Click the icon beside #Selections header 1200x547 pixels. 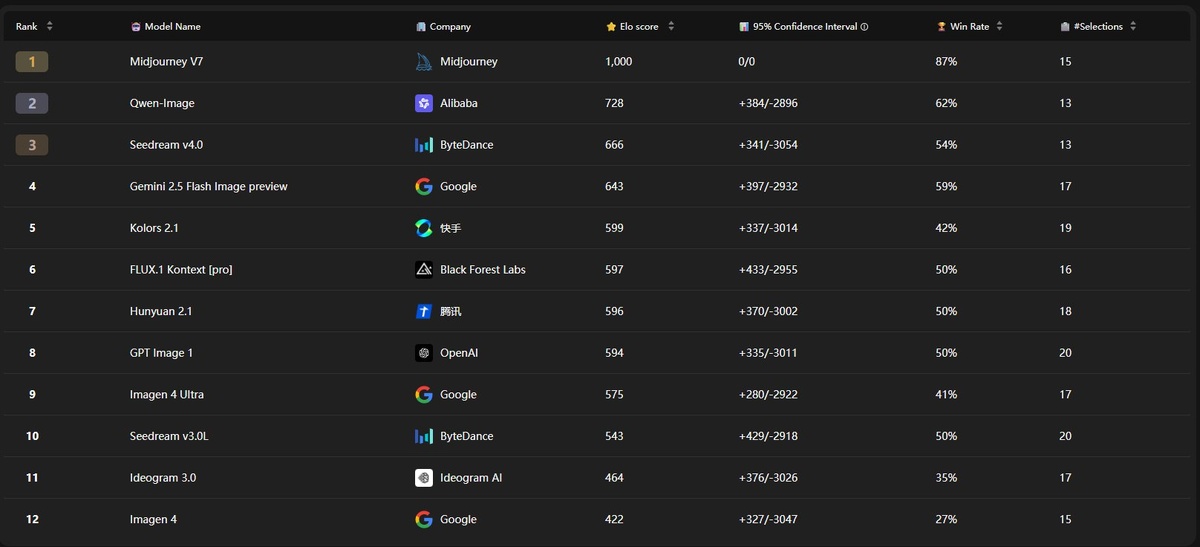1065,27
